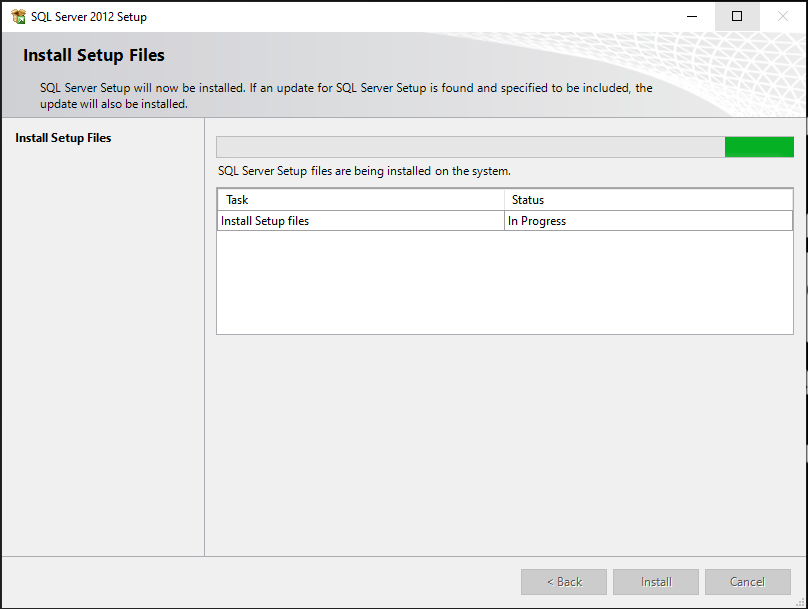Click the setup files being installed message

(x=364, y=171)
